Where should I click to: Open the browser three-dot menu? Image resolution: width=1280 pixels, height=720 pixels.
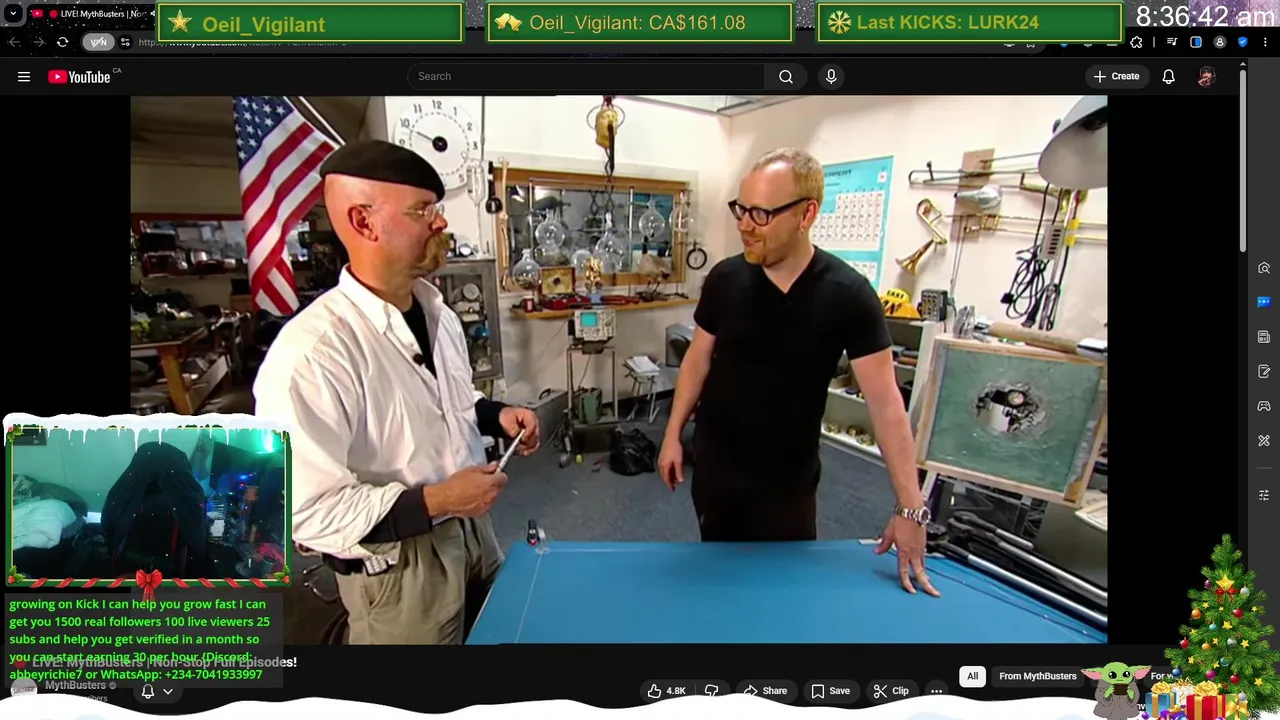(x=1265, y=42)
